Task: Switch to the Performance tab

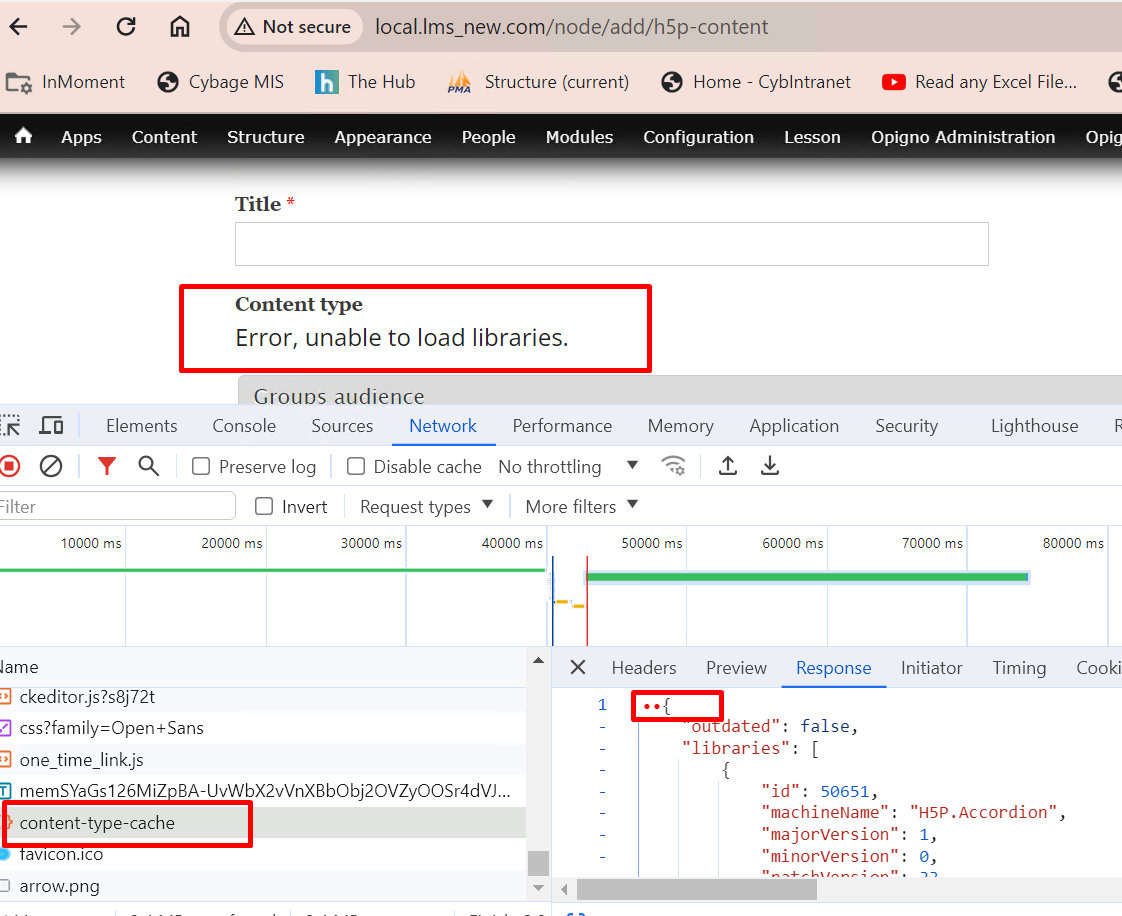Action: point(562,427)
